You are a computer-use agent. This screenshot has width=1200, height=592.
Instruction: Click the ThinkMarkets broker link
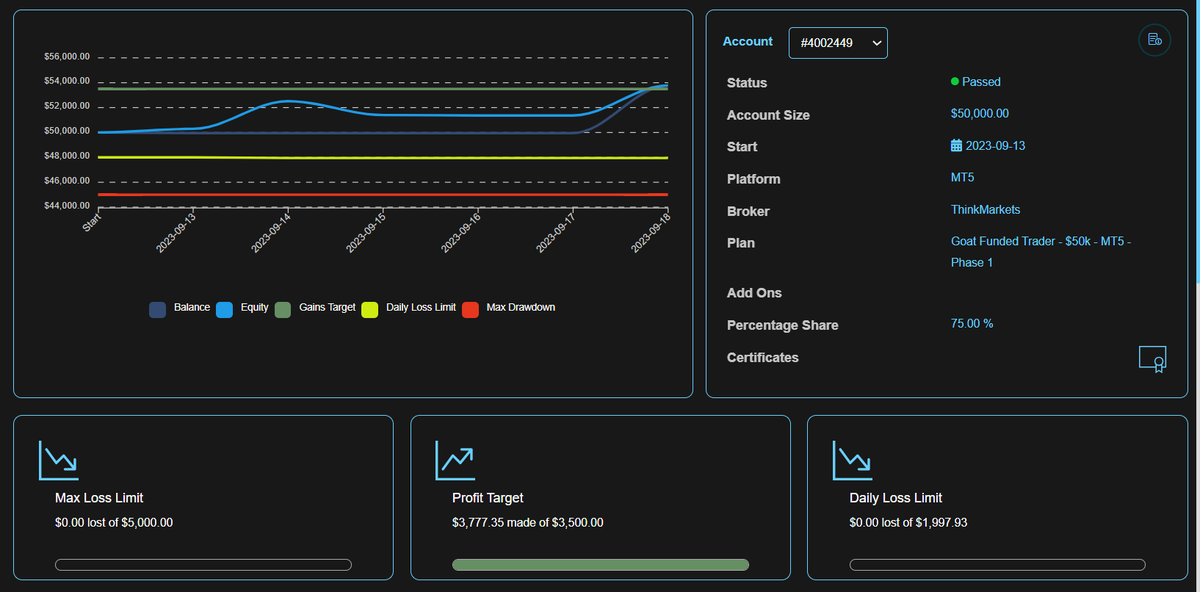pyautogui.click(x=985, y=210)
